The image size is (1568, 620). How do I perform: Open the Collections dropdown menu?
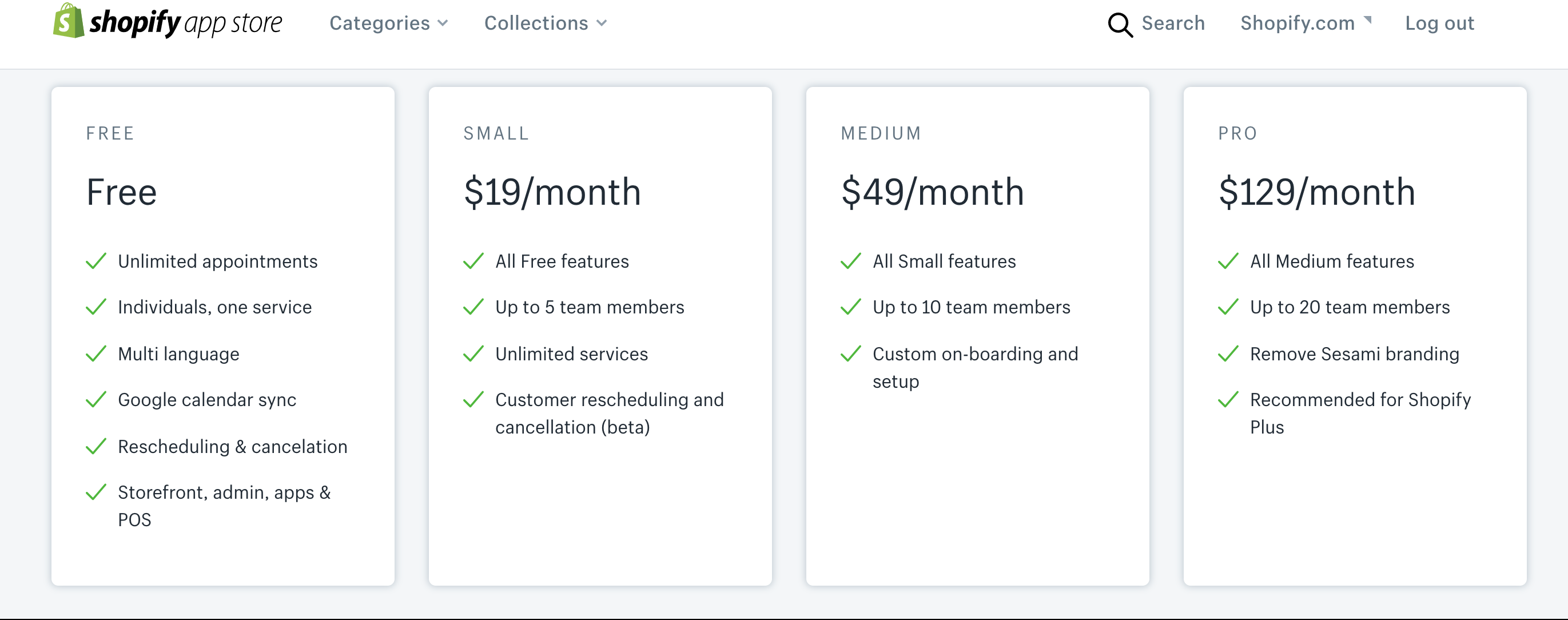[545, 23]
